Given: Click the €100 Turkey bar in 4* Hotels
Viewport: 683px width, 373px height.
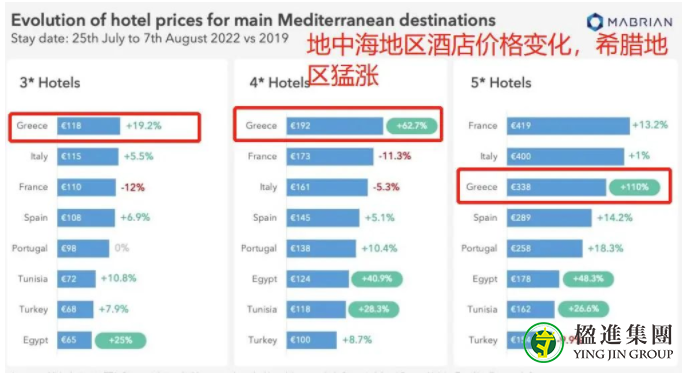Looking at the screenshot, I should click(311, 340).
